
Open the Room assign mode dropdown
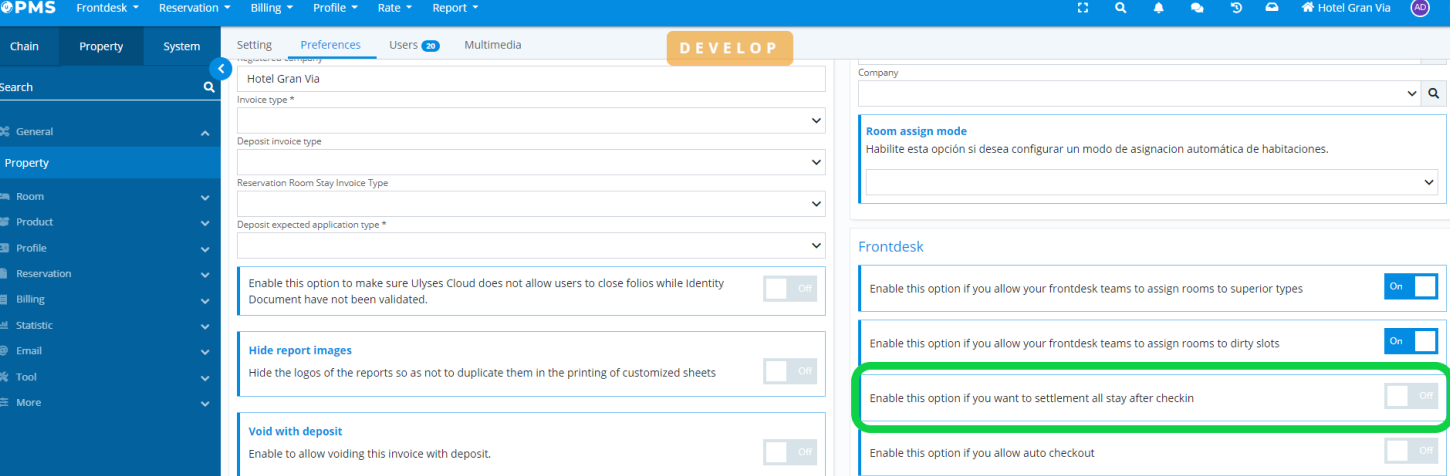pyautogui.click(x=1152, y=182)
